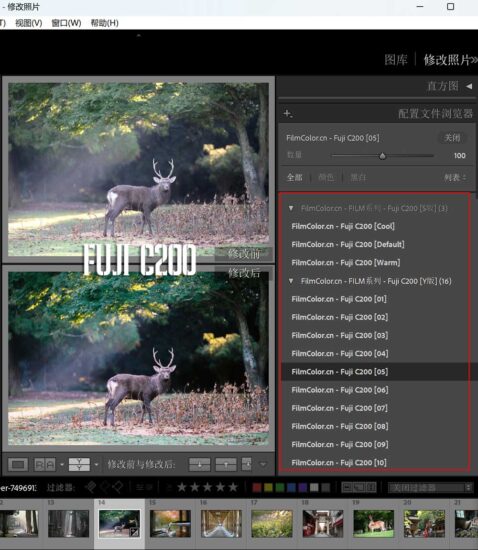The image size is (478, 550).
Task: Switch to loupe view mode in toolbar
Action: (18, 465)
